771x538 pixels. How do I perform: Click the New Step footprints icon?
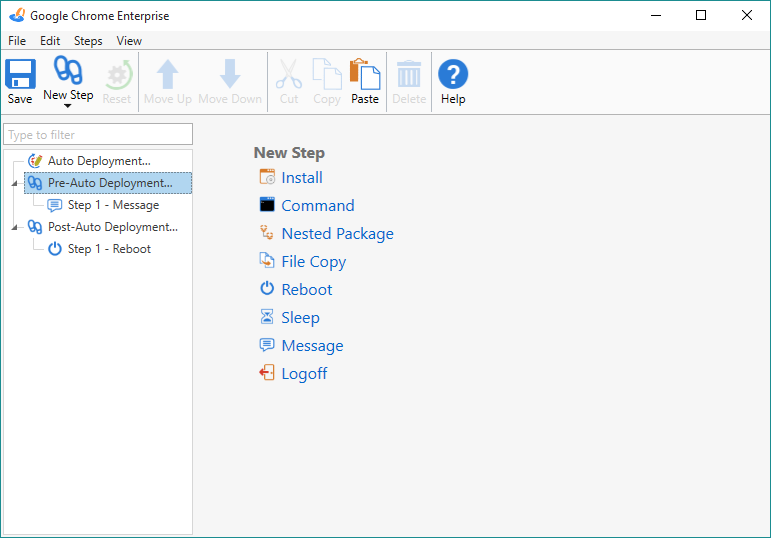[68, 70]
